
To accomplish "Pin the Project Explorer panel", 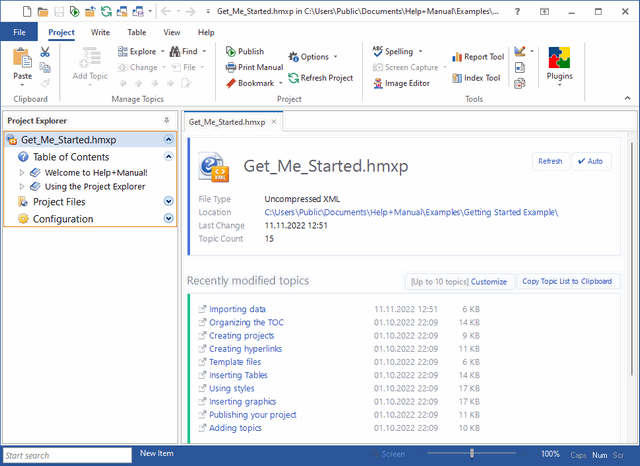I will click(x=167, y=120).
